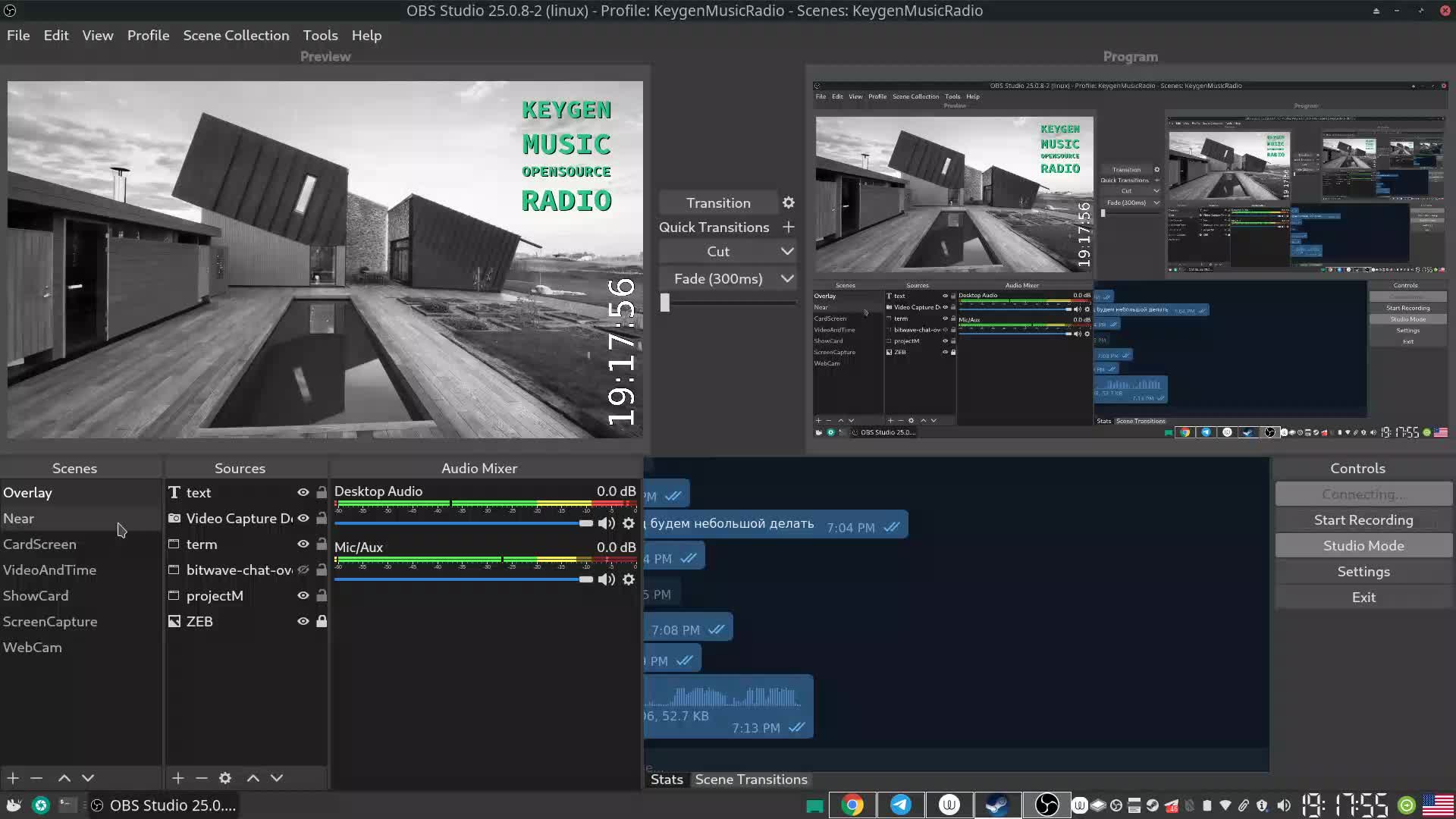Select the VideoAndTime scene
Image resolution: width=1456 pixels, height=819 pixels.
[x=80, y=570]
